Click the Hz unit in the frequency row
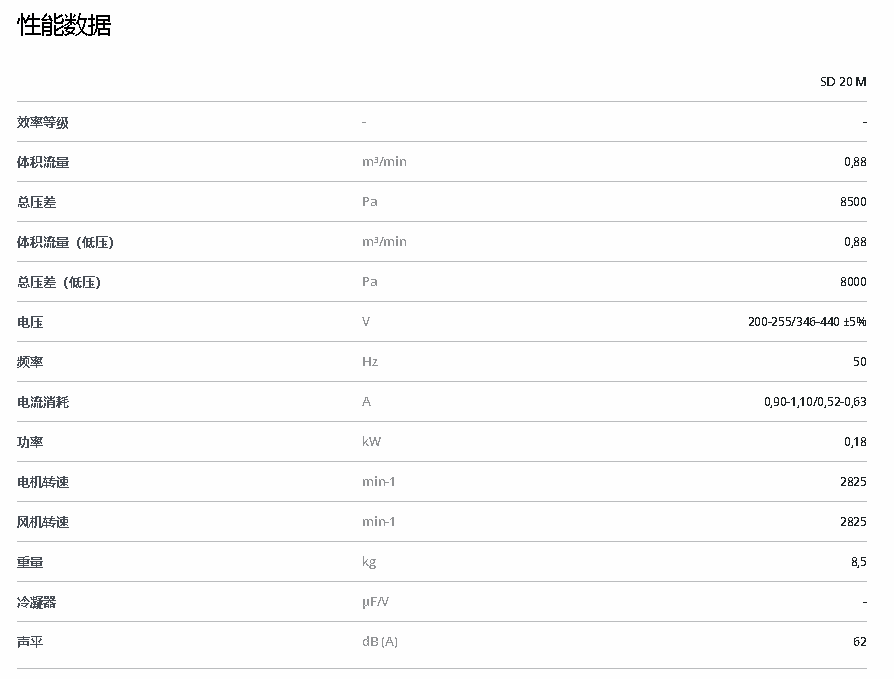This screenshot has height=679, width=894. click(x=370, y=362)
